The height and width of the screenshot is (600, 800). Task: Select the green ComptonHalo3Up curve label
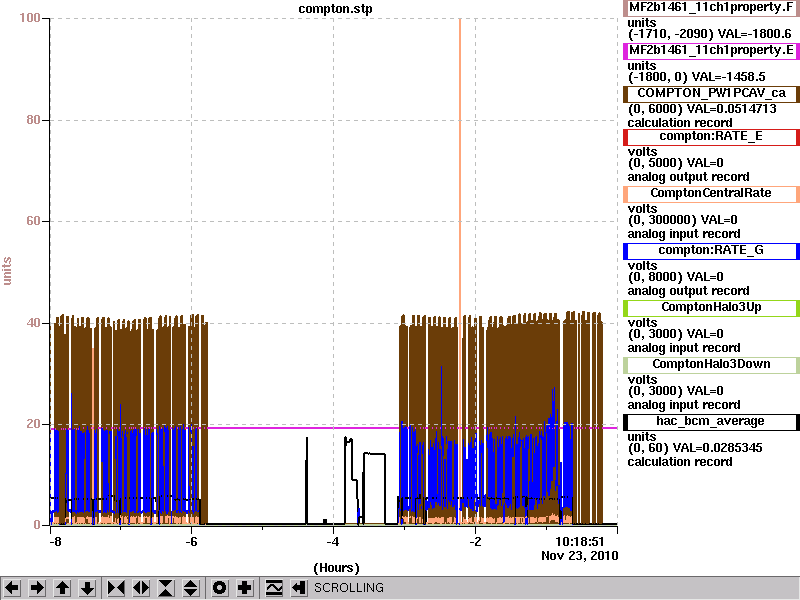(711, 307)
